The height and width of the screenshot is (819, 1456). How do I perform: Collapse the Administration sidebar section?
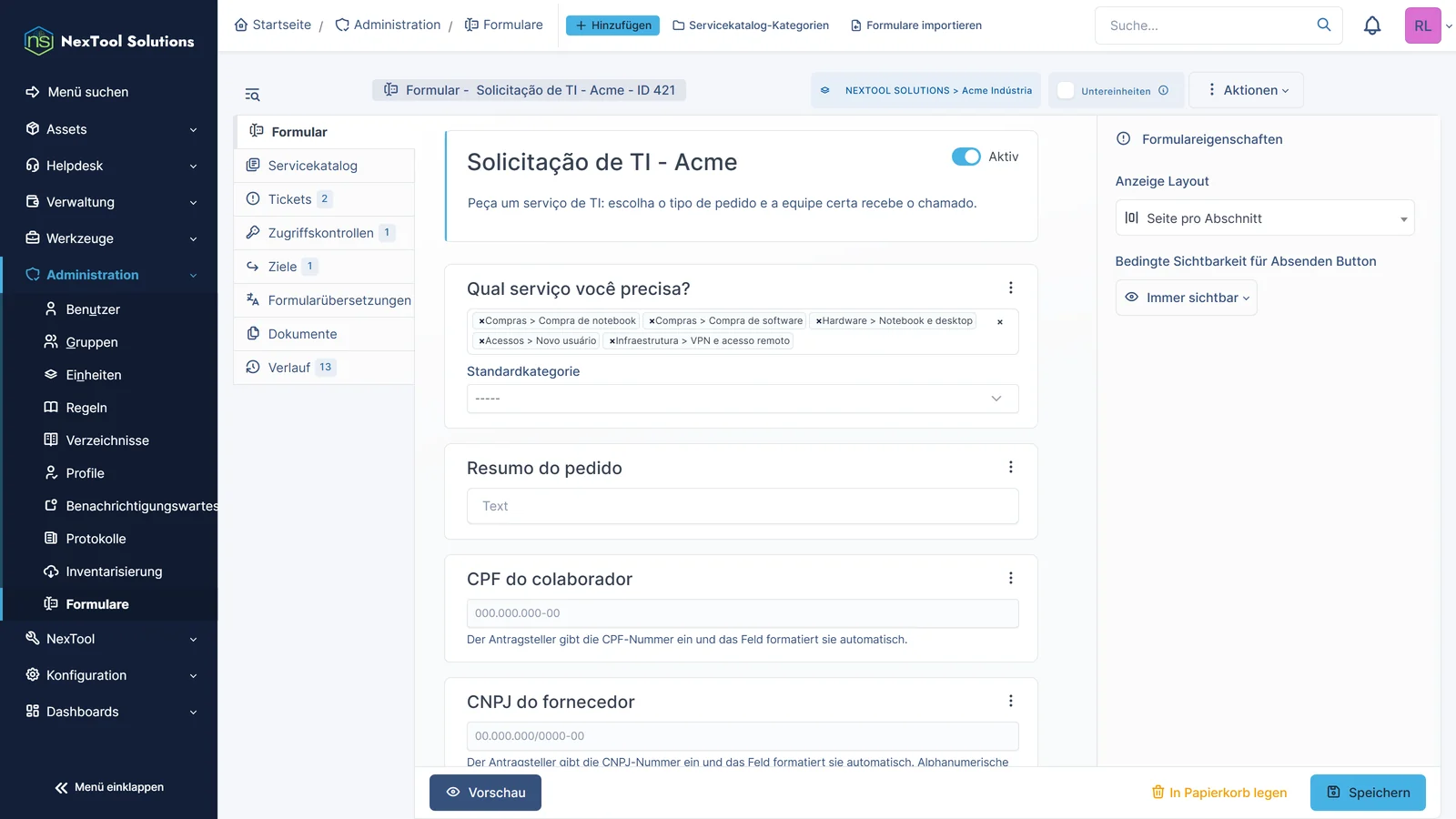click(x=109, y=275)
